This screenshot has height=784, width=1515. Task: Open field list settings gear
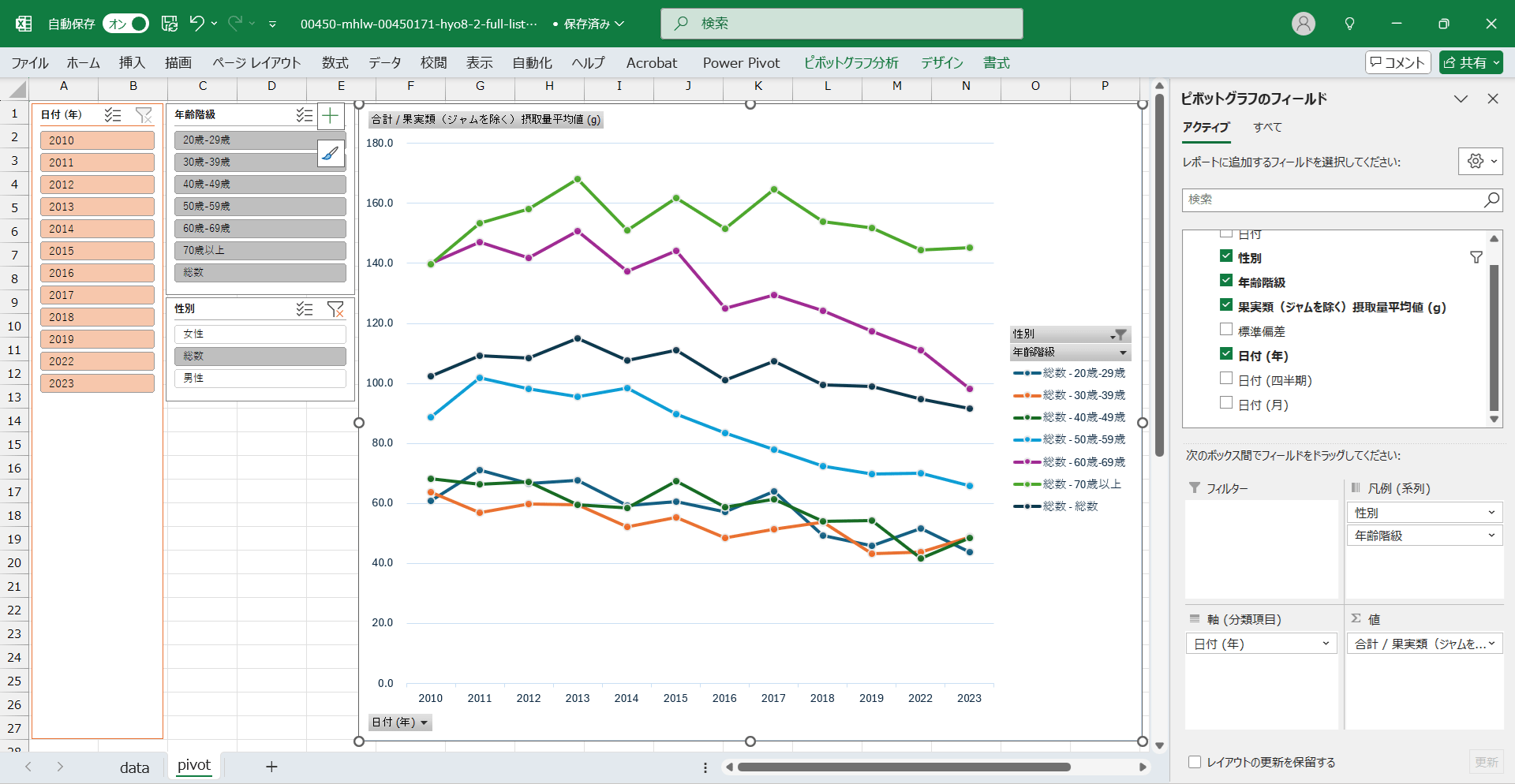pyautogui.click(x=1479, y=162)
